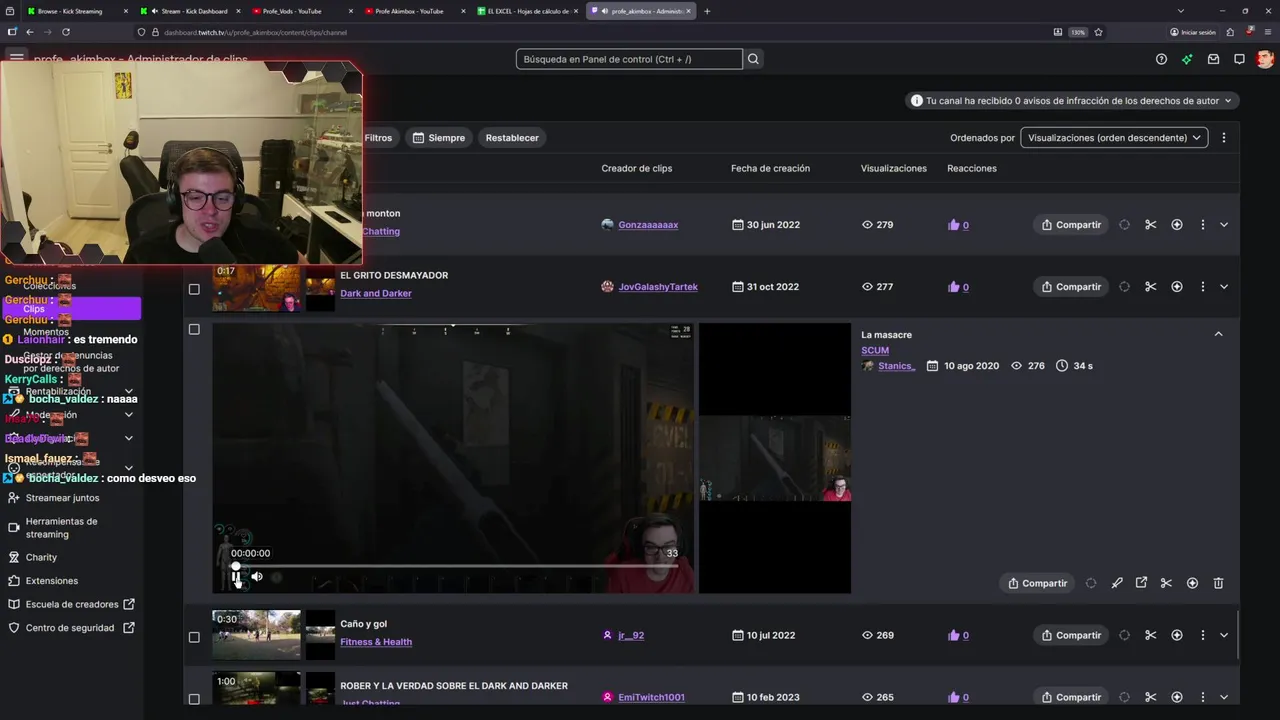This screenshot has height=720, width=1280.
Task: Reload the page in the browser toolbar
Action: coord(66,32)
